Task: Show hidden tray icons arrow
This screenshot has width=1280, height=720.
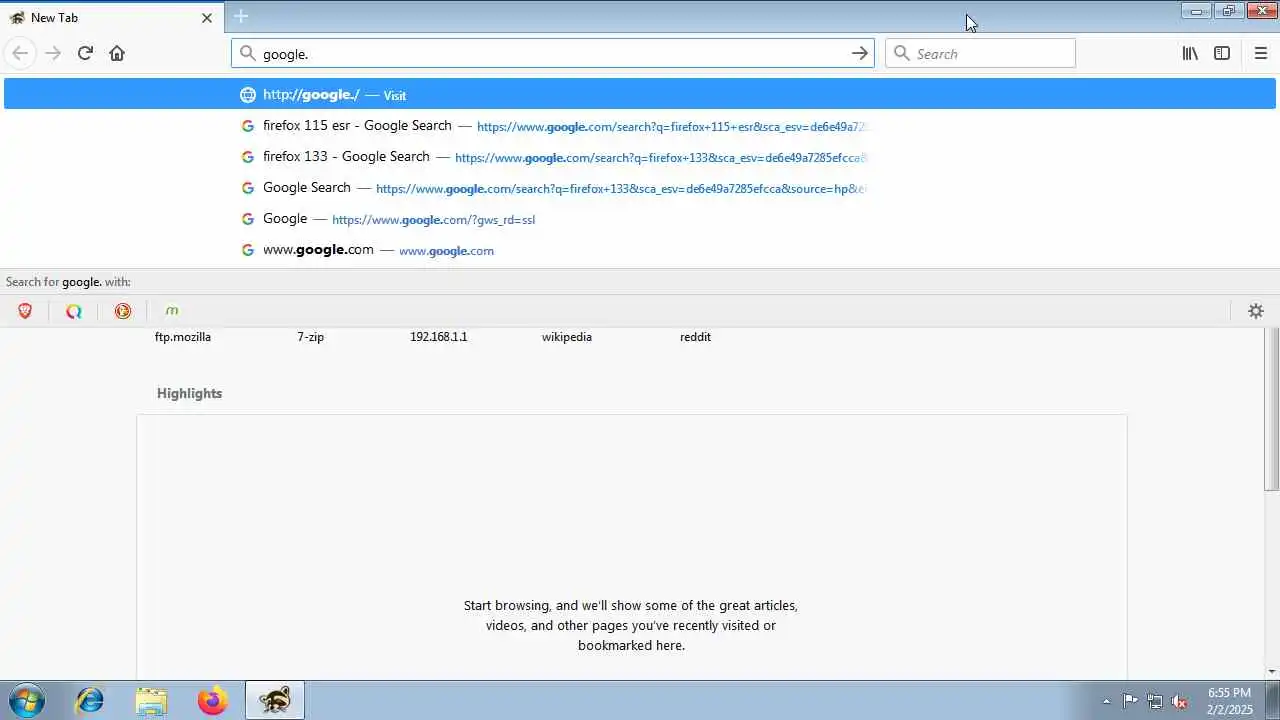Action: 1106,701
